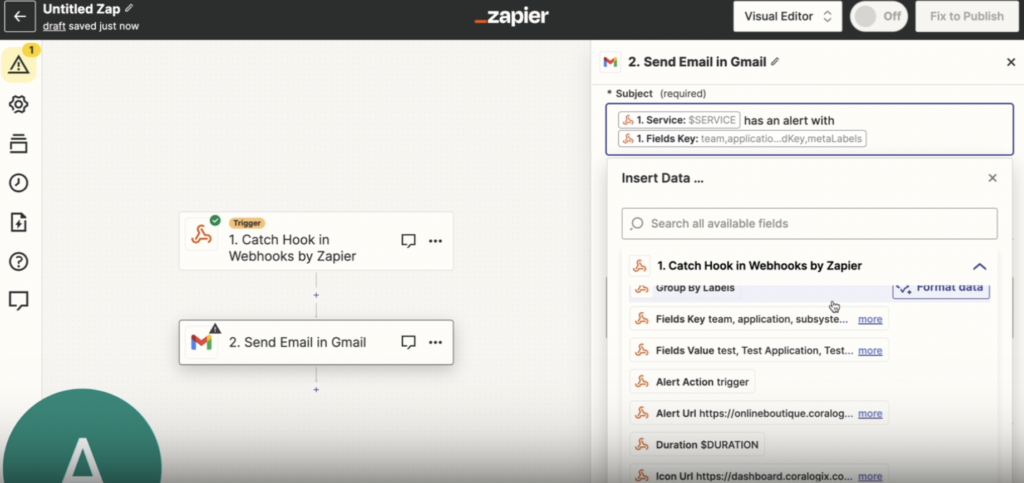Insert the Alert Action trigger field

point(692,382)
